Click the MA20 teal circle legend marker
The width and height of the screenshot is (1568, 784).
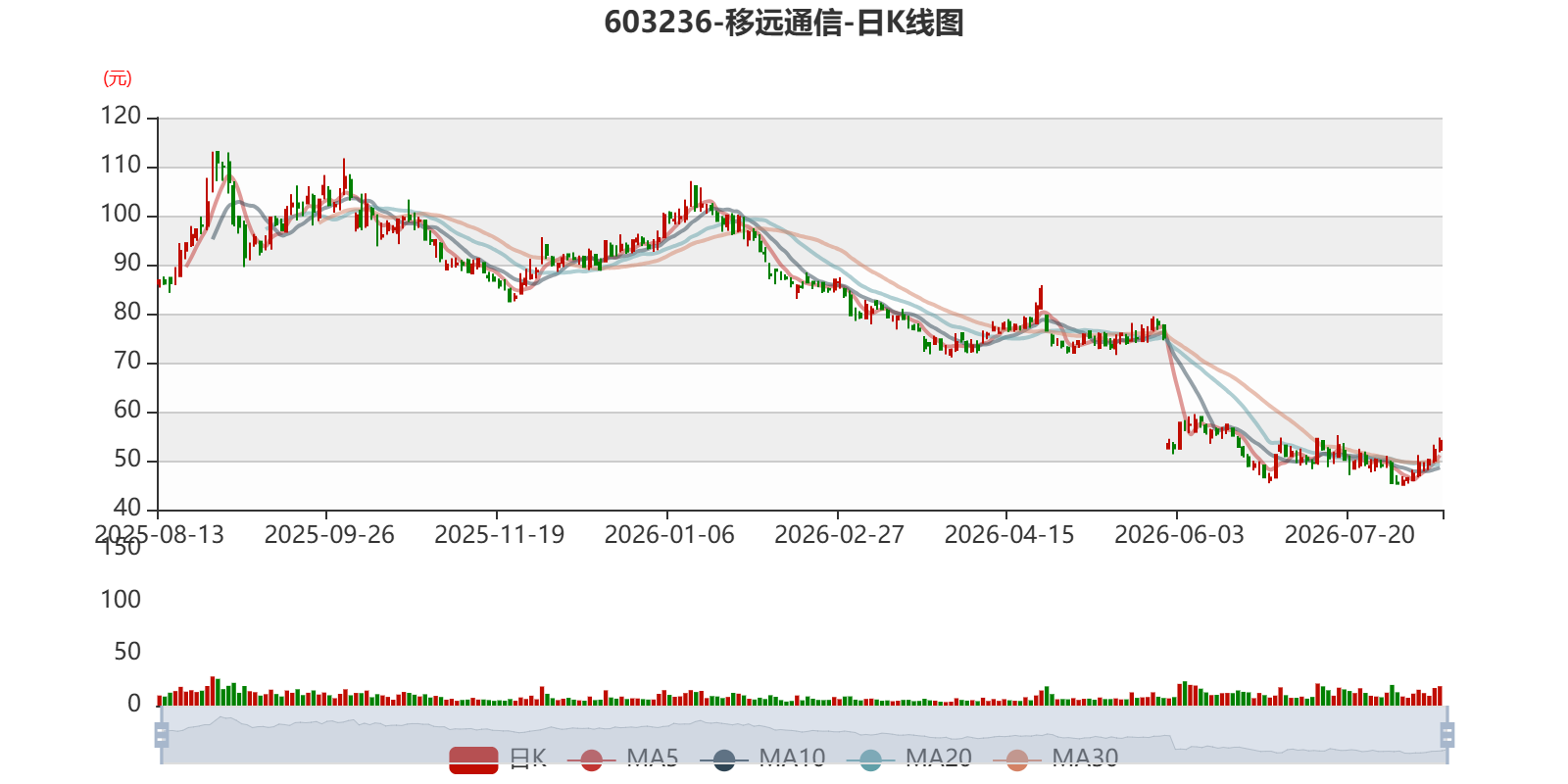[870, 759]
